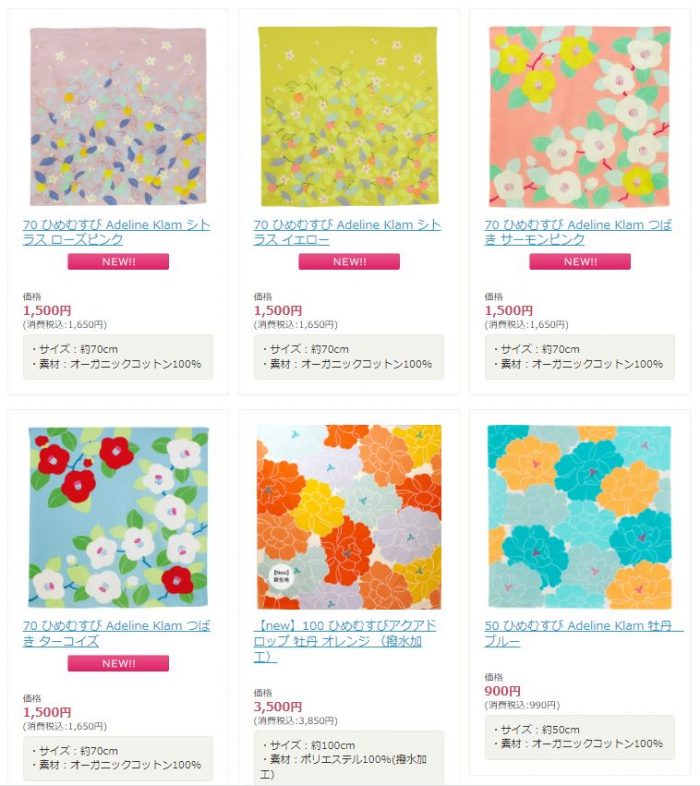
Task: Click the 【new】100 ひめむすびアクアドロップ 牡丹 オレンジ link
Action: (345, 641)
